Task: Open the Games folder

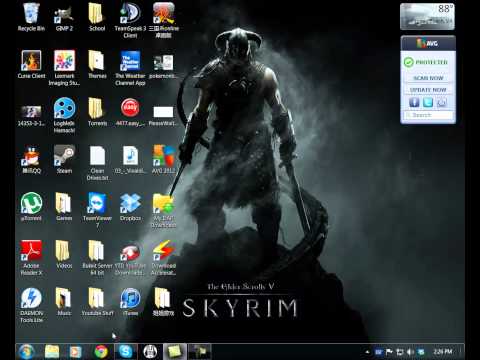Action: point(64,207)
